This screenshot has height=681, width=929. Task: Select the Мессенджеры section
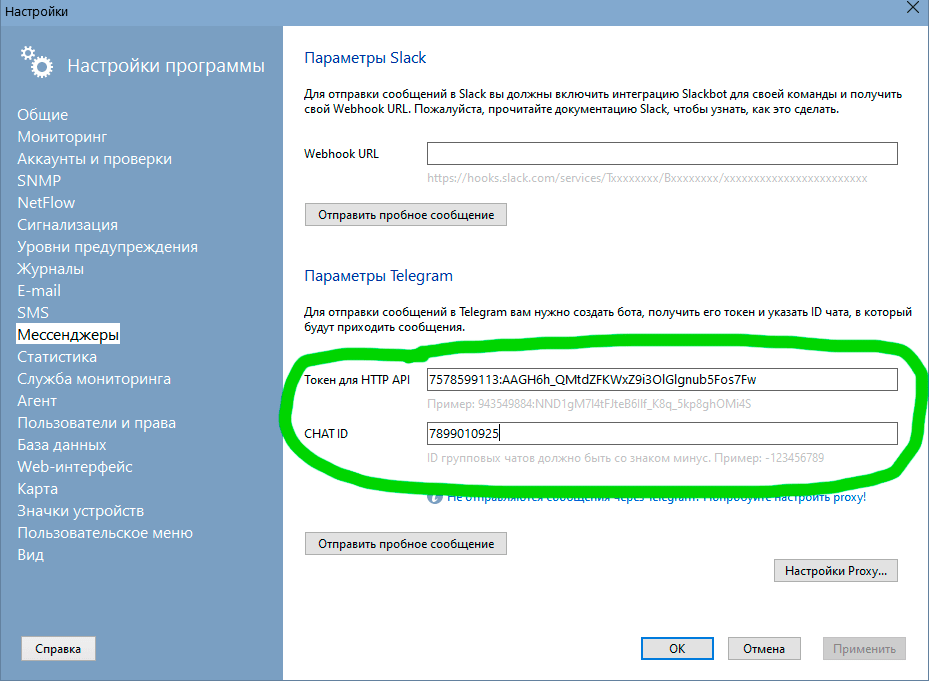tap(68, 334)
